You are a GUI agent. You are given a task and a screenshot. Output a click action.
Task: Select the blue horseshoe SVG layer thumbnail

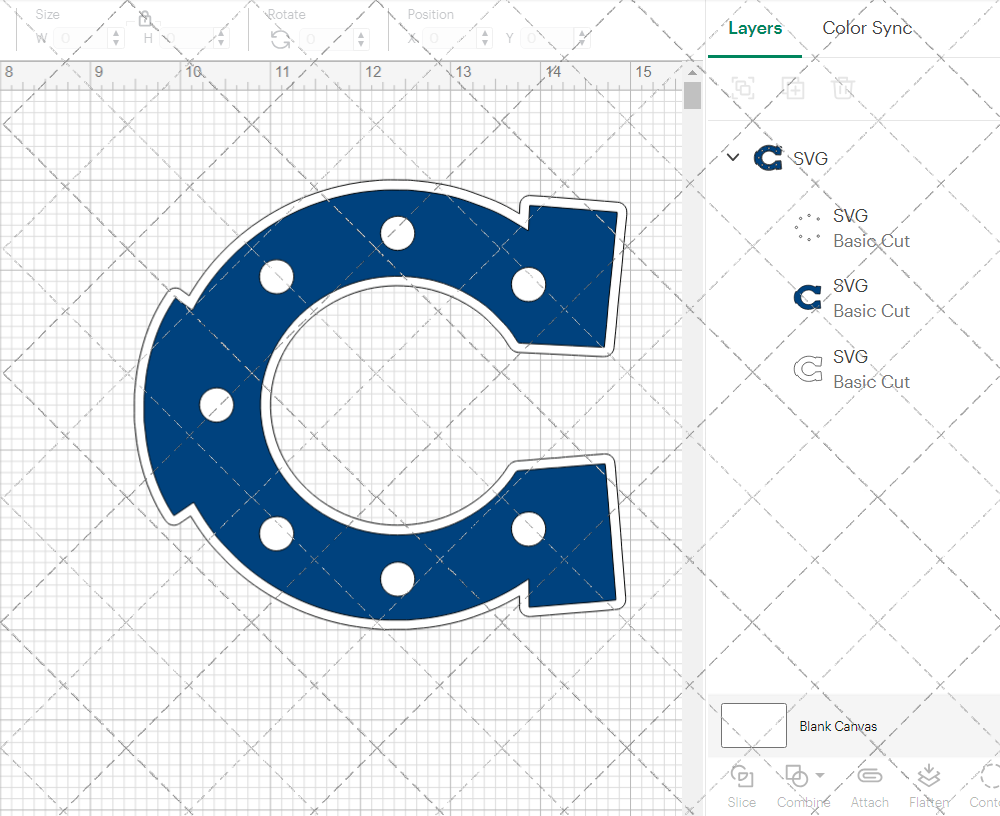[x=807, y=298]
